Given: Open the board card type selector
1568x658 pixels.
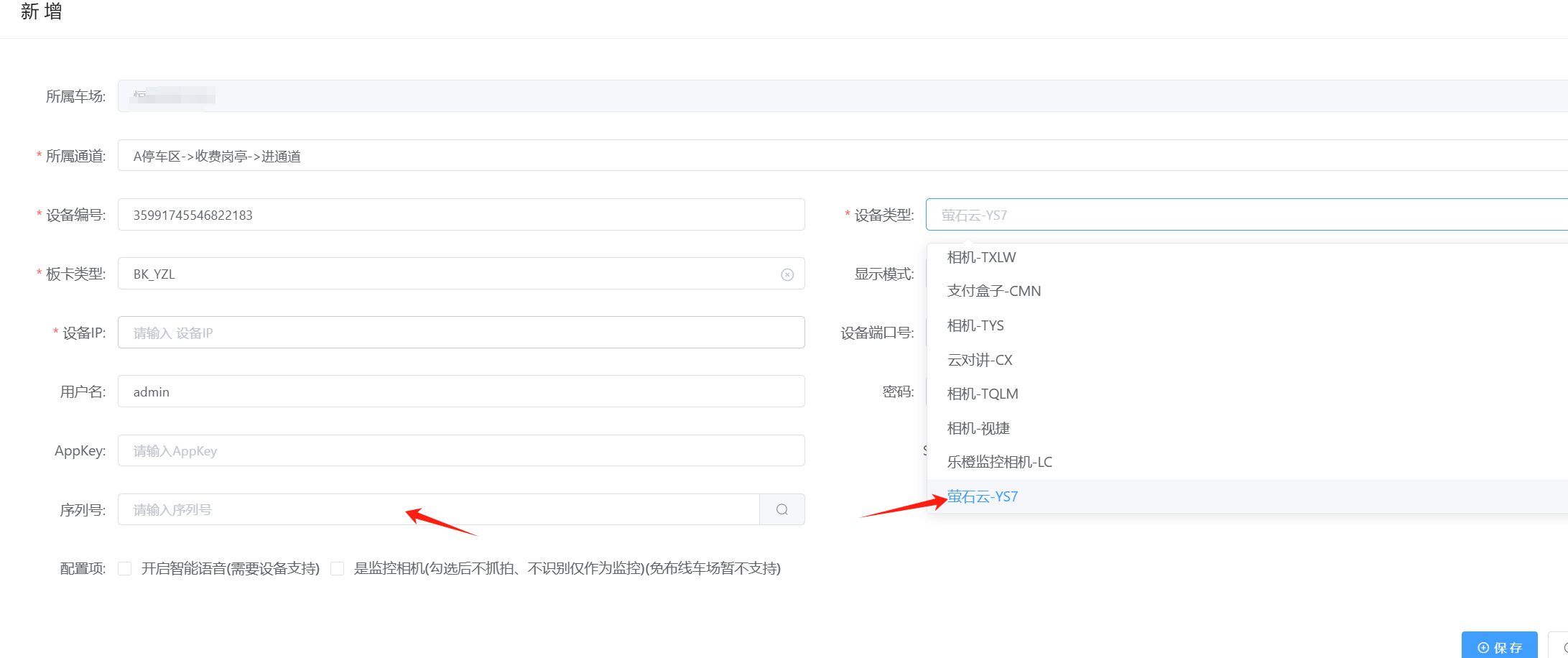Looking at the screenshot, I should (461, 274).
